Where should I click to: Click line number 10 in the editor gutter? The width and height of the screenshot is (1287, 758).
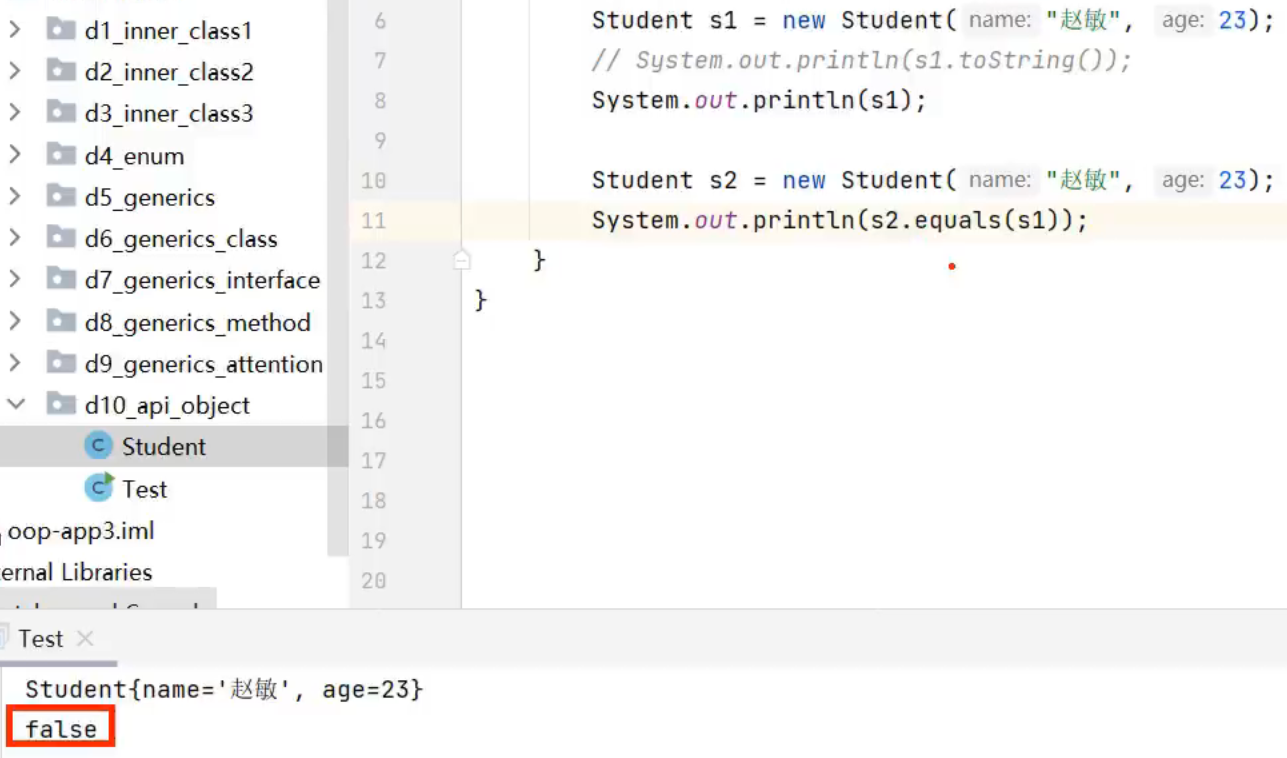coord(373,180)
